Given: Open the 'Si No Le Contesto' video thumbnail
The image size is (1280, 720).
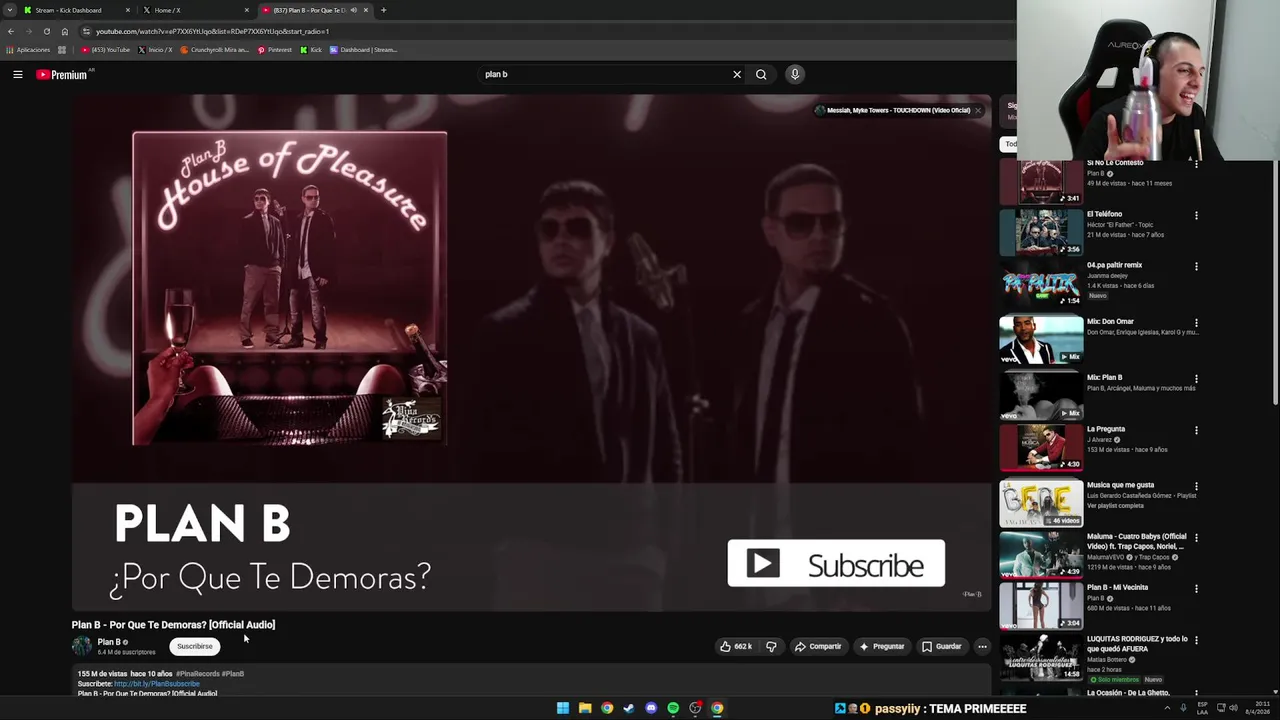Looking at the screenshot, I should pyautogui.click(x=1041, y=181).
